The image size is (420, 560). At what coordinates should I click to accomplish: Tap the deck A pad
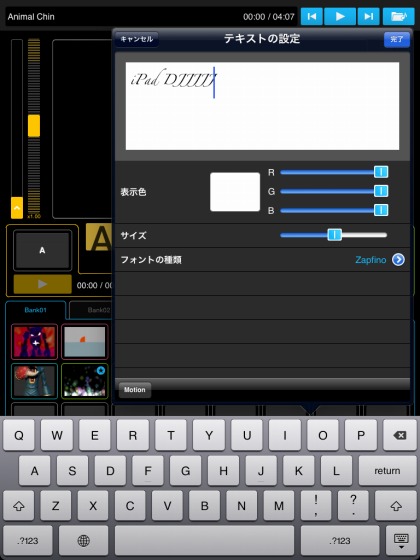click(x=42, y=250)
